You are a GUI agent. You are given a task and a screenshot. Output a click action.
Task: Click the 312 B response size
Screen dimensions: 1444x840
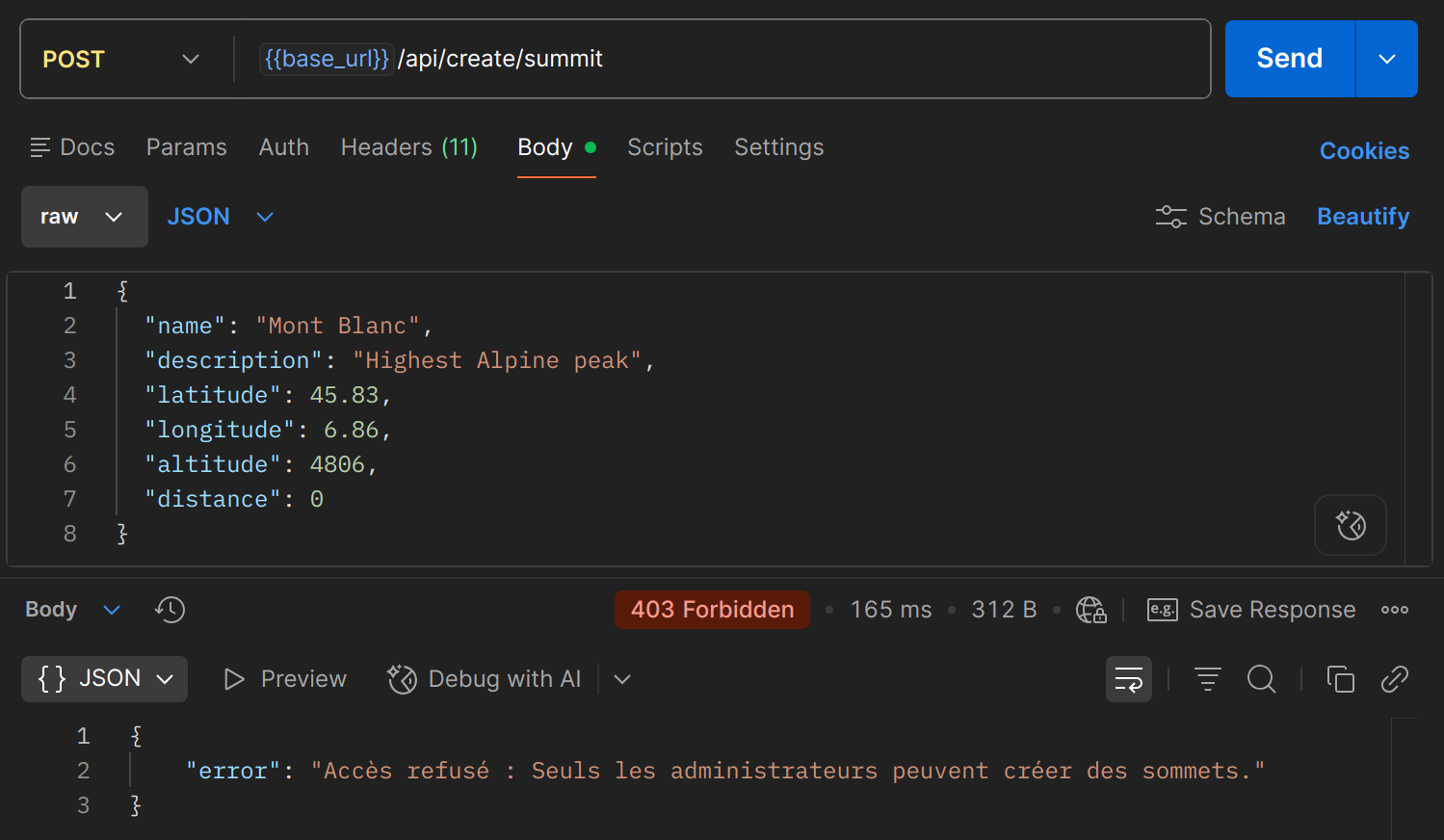click(1004, 610)
